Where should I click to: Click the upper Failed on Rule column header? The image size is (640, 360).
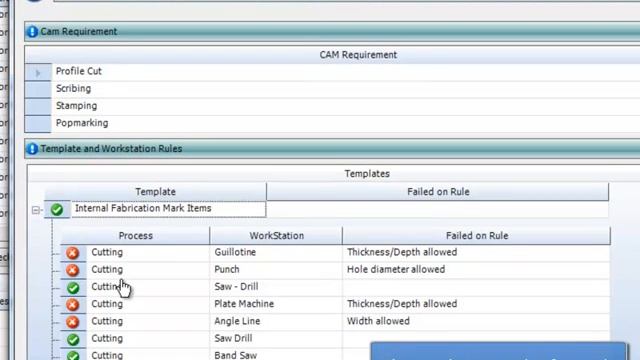[438, 191]
